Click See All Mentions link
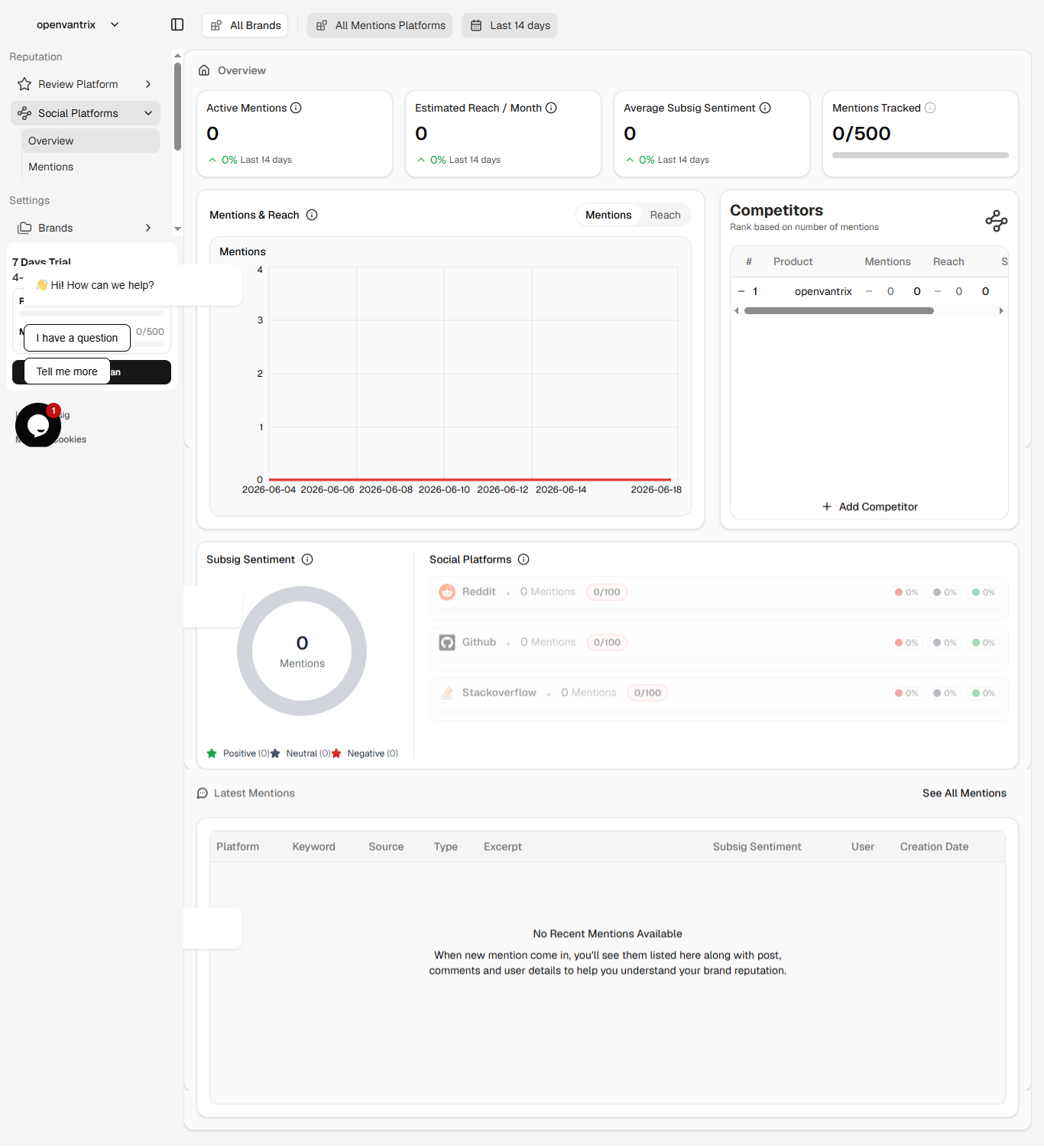This screenshot has height=1148, width=1044. coord(964,793)
